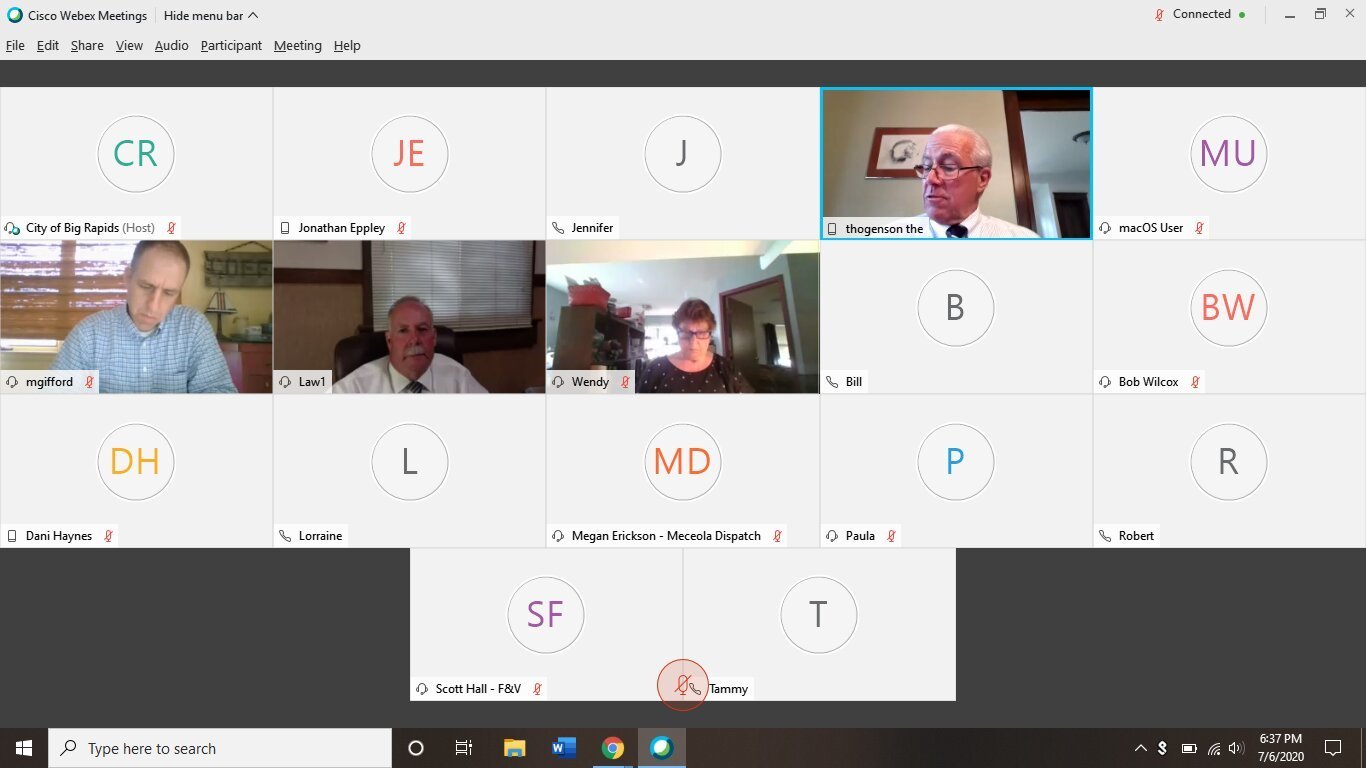
Task: Open the Participant menu
Action: click(231, 46)
